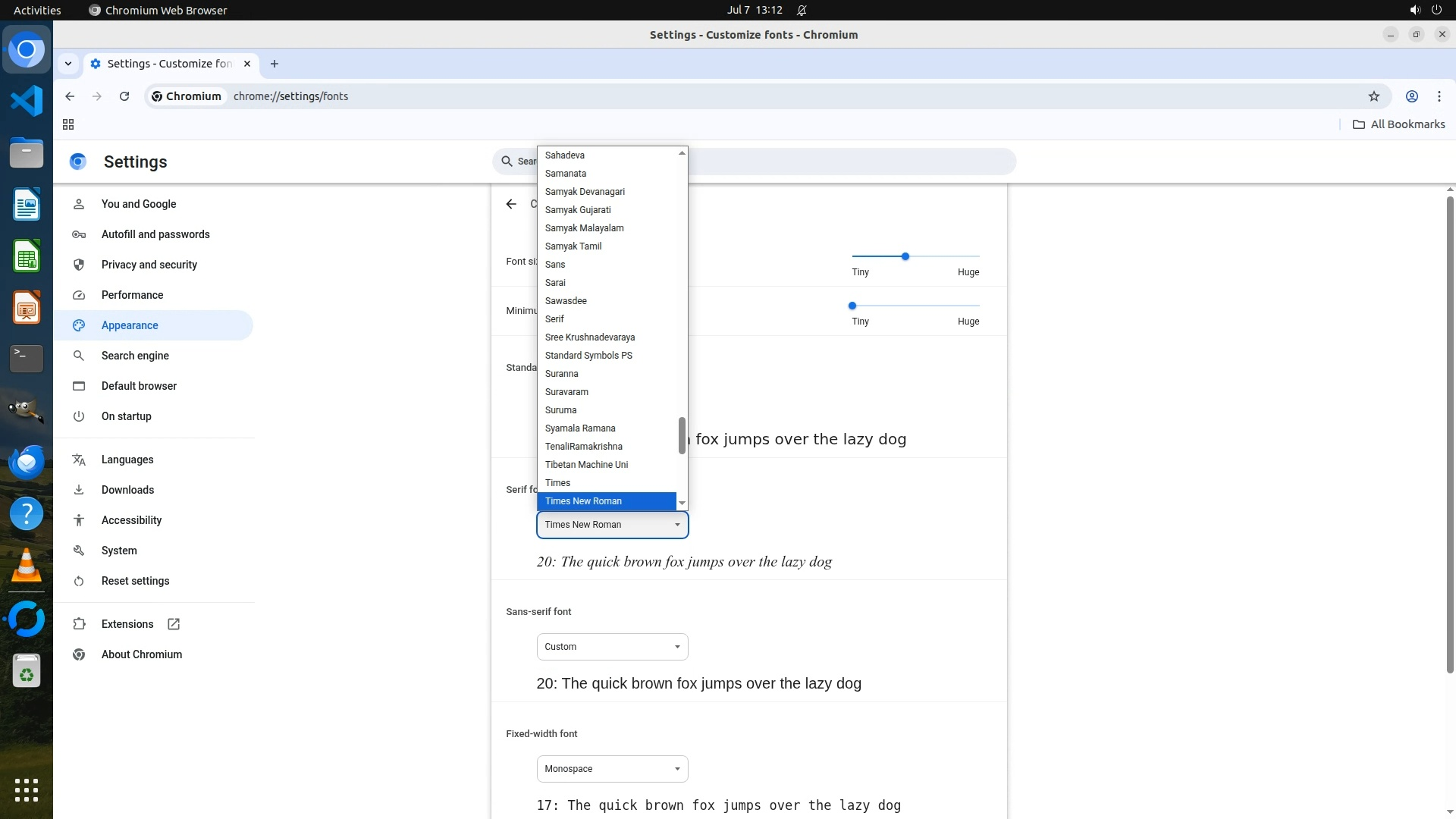The height and width of the screenshot is (819, 1456).
Task: Go back from Customize fonts page
Action: click(511, 204)
